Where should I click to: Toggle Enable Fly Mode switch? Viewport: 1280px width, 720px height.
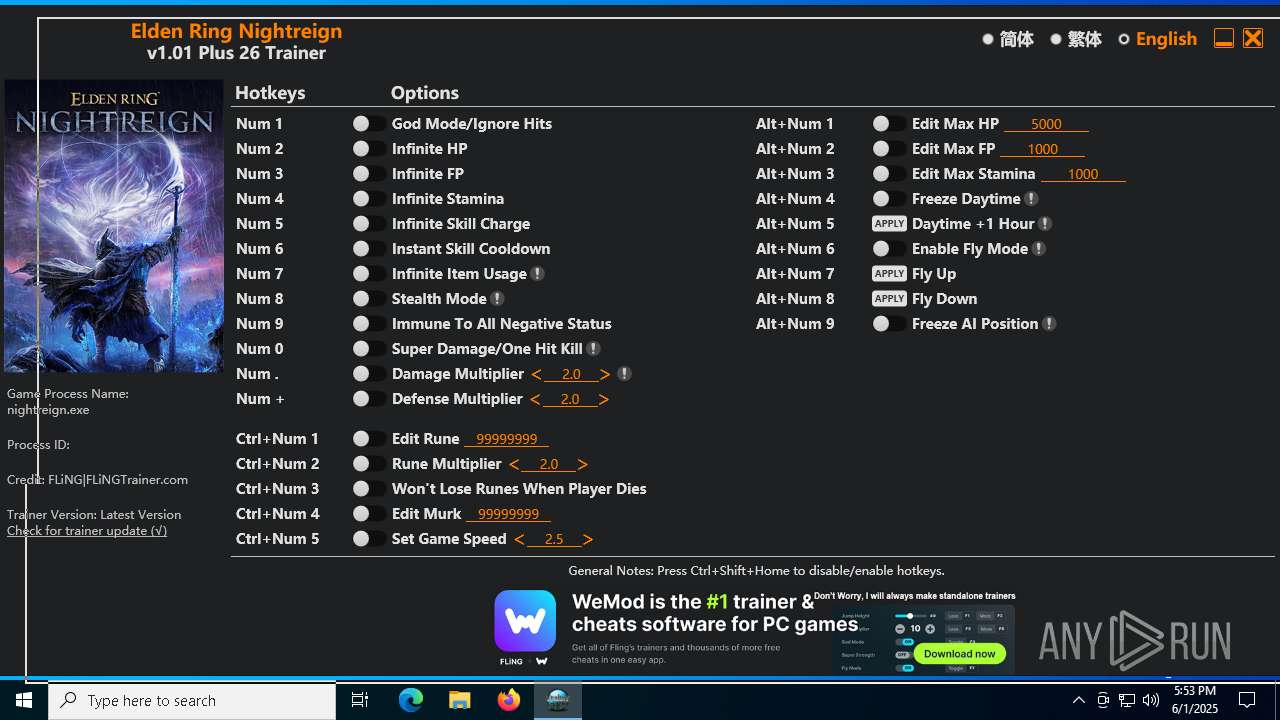(x=889, y=249)
